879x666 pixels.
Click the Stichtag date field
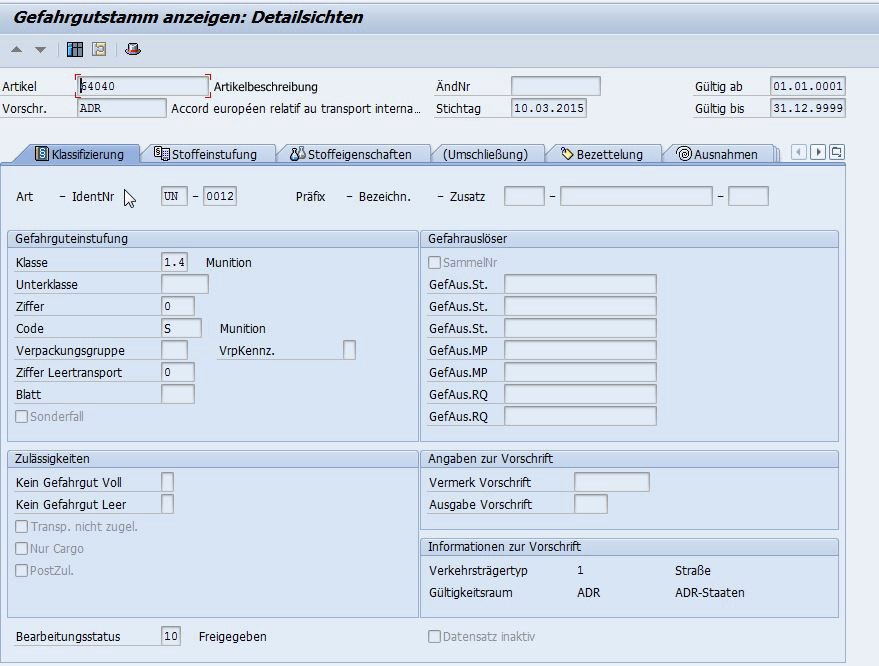coord(548,108)
